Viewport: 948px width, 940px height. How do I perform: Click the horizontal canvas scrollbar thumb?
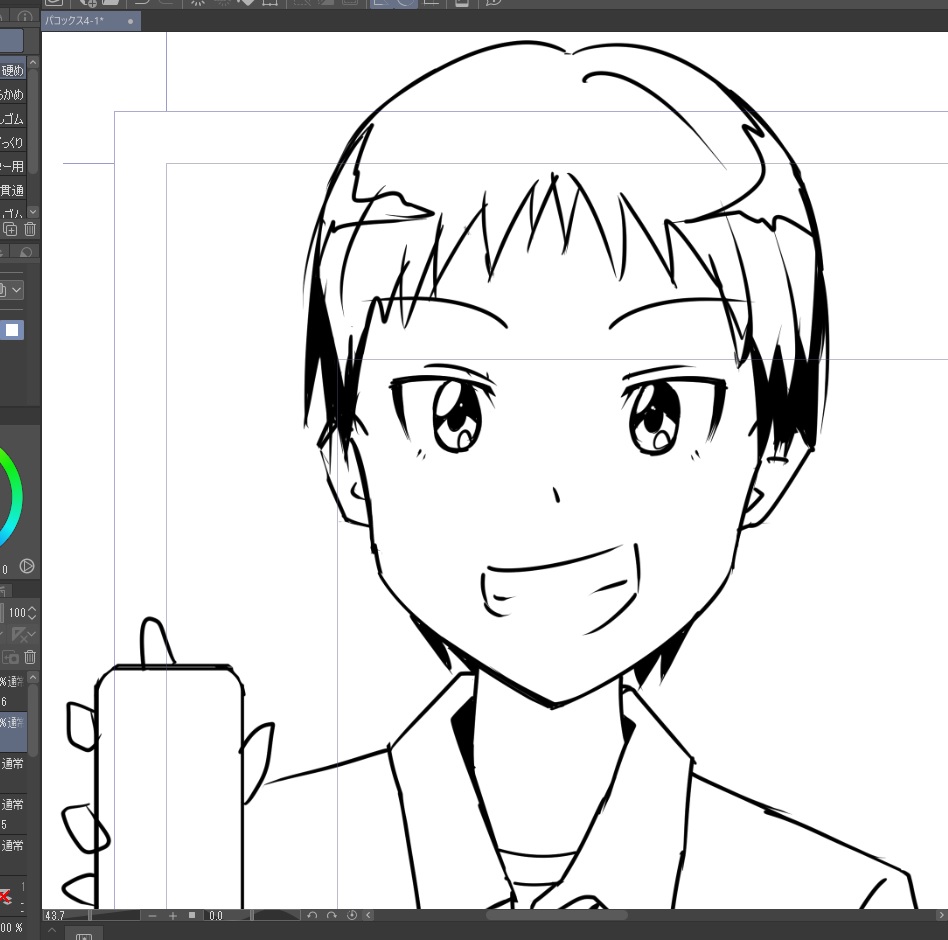pyautogui.click(x=557, y=915)
